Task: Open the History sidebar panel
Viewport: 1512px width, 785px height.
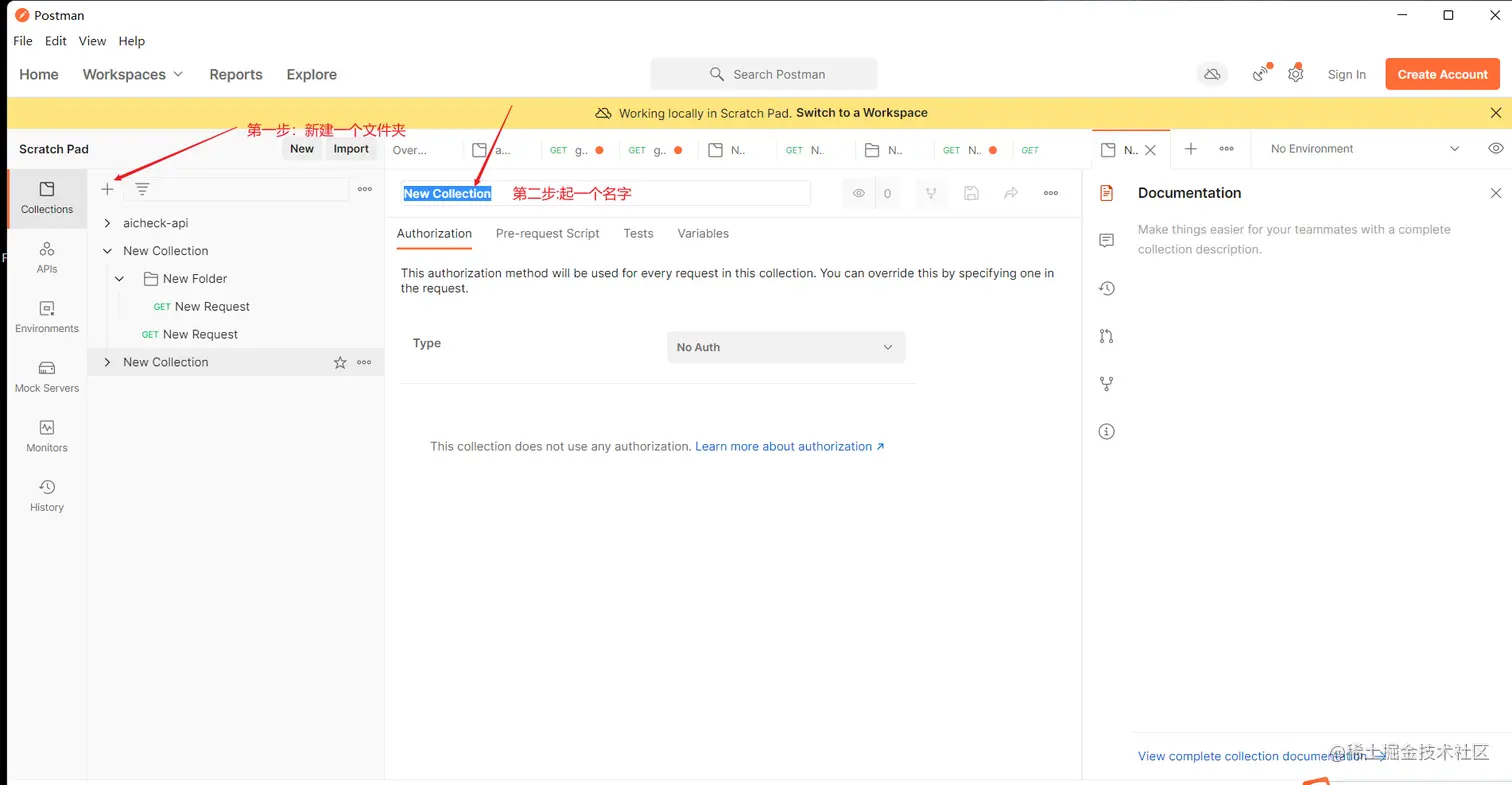Action: click(x=47, y=496)
